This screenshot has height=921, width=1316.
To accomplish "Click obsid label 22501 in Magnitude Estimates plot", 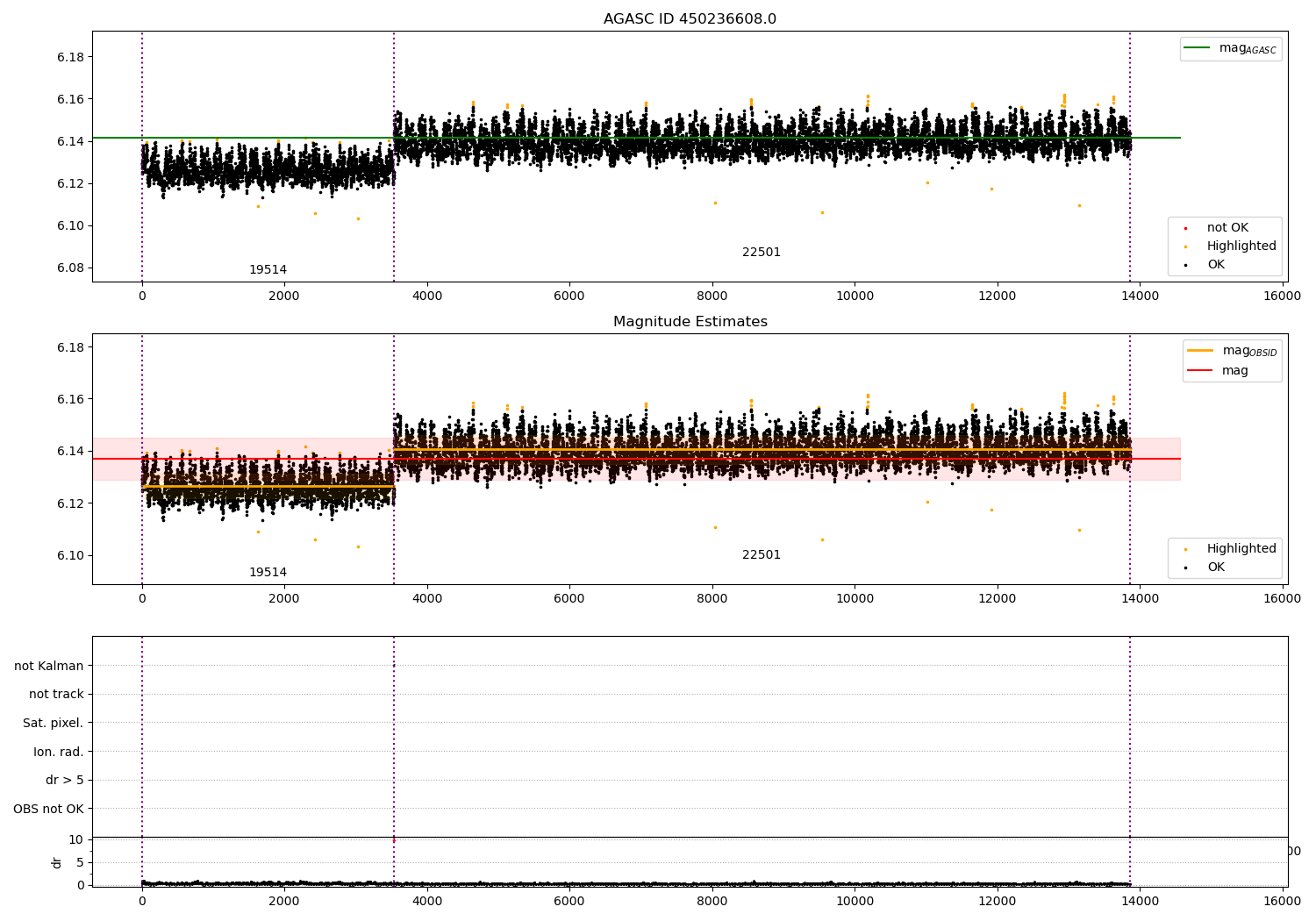I will (x=762, y=555).
